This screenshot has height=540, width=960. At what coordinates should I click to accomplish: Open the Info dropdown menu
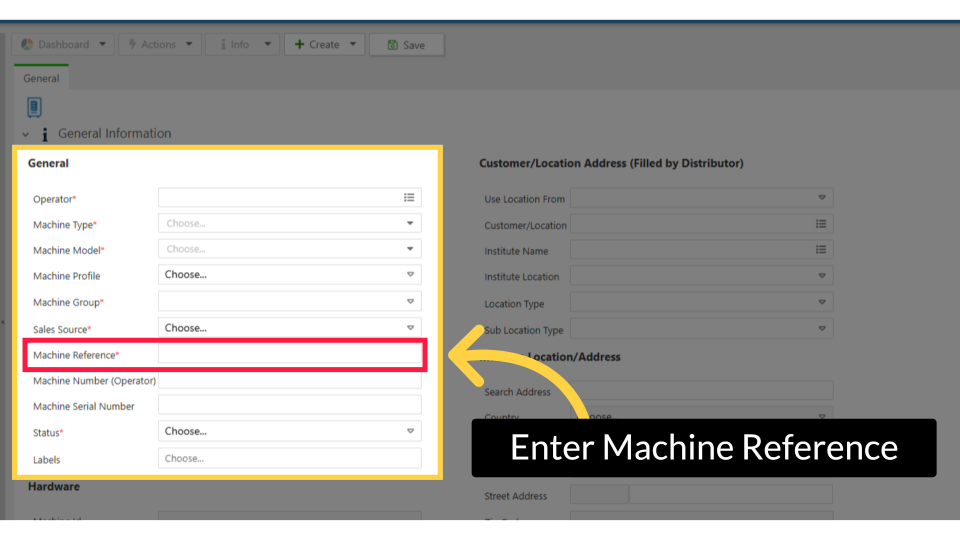point(243,45)
